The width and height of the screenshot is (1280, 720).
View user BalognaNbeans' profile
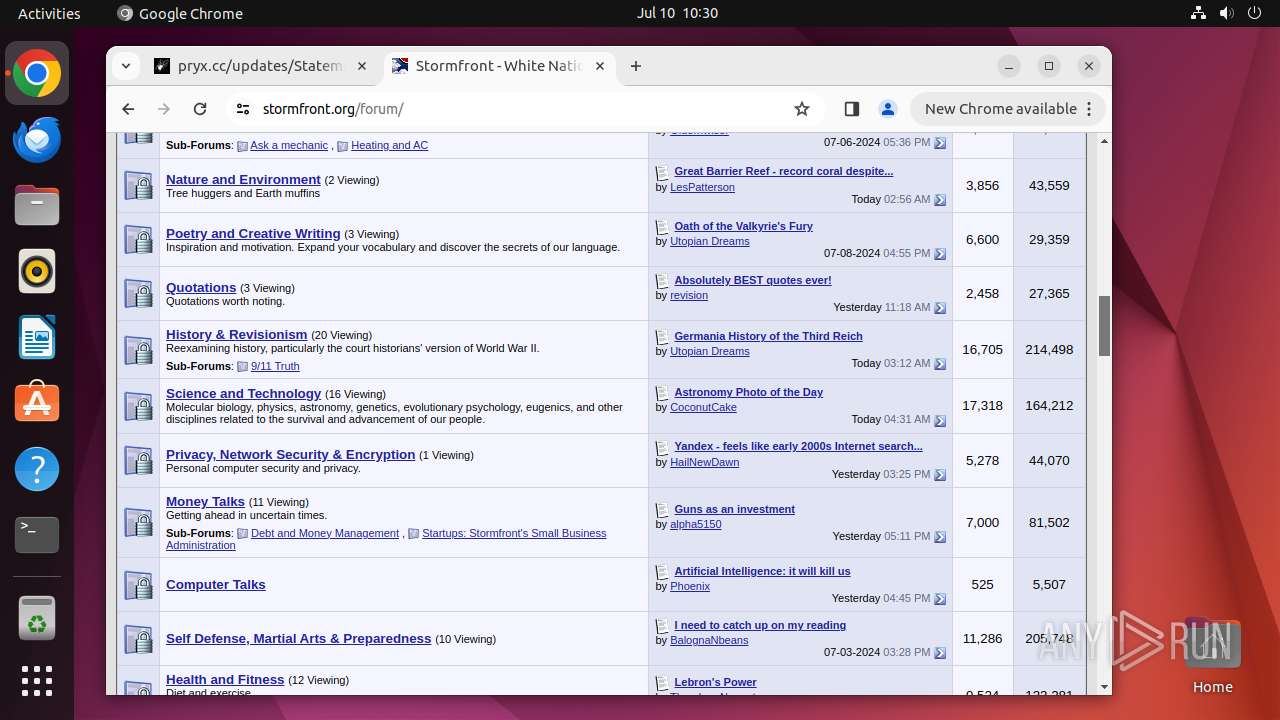(x=709, y=640)
